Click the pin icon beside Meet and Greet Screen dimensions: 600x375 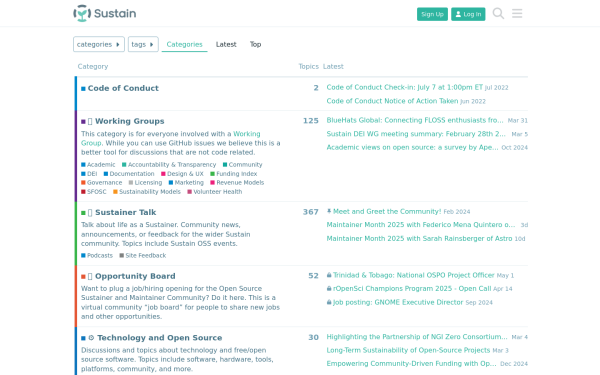[329, 211]
